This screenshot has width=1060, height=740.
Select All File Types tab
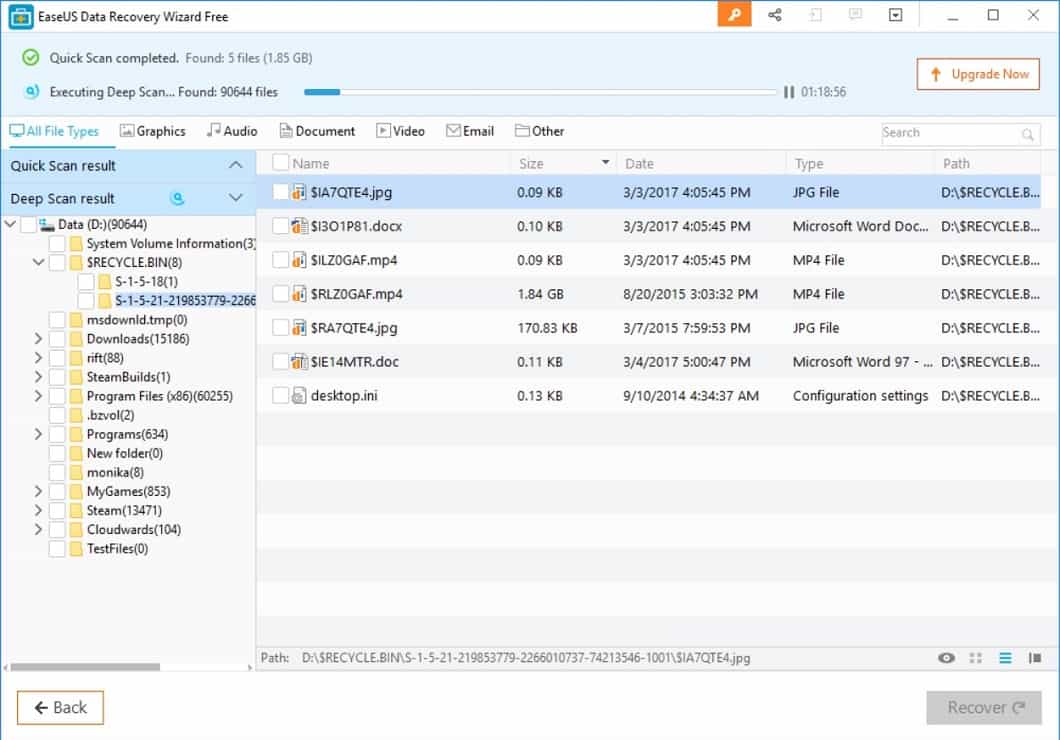(54, 131)
